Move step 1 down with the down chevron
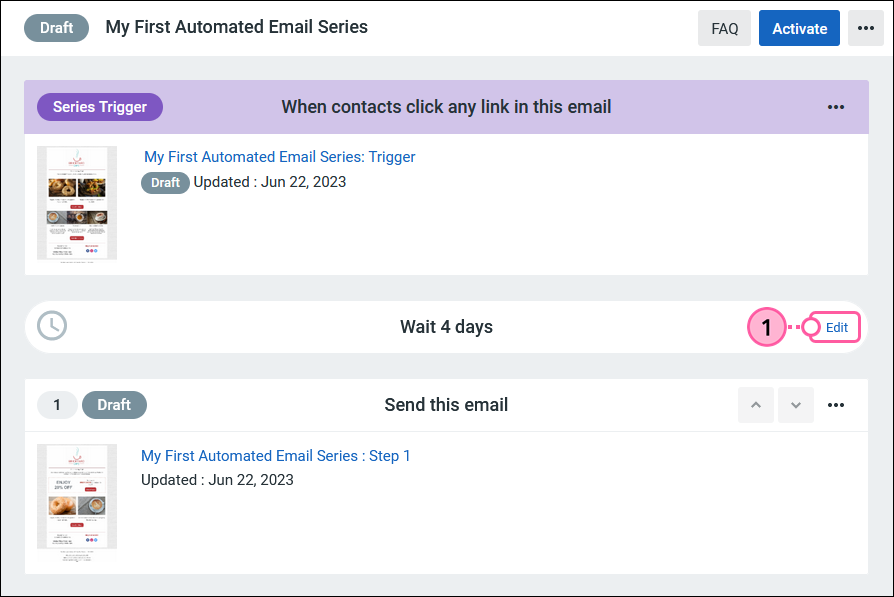The width and height of the screenshot is (894, 597). [796, 405]
